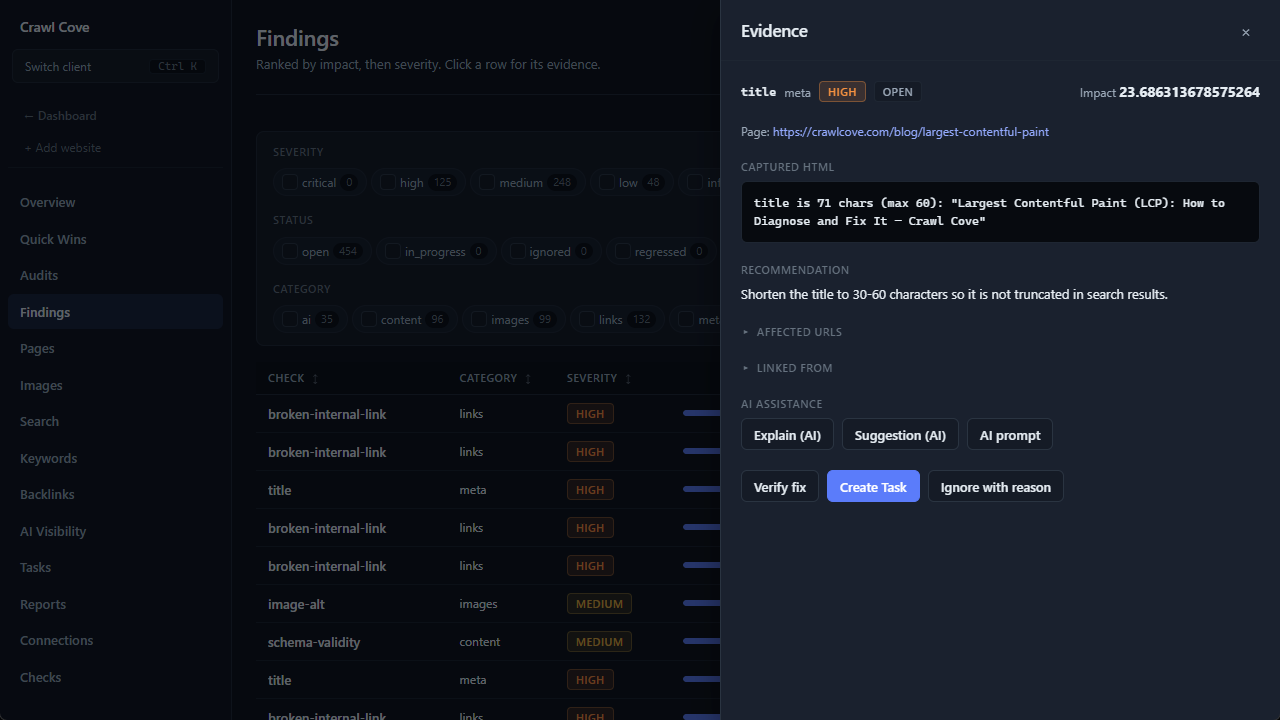Open the crawlcove.com largest-contentful-paint page link

click(911, 132)
